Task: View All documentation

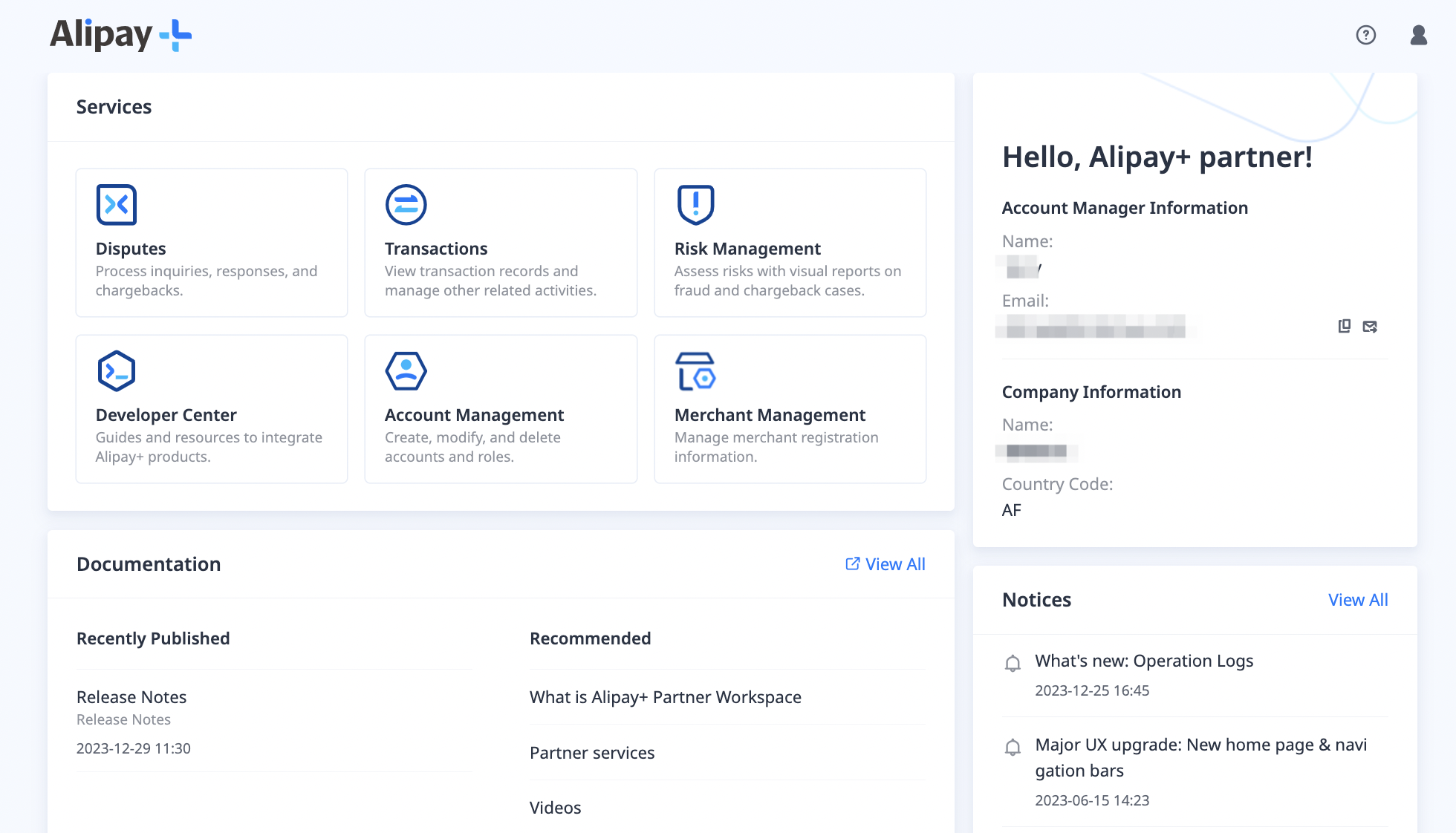Action: [894, 563]
